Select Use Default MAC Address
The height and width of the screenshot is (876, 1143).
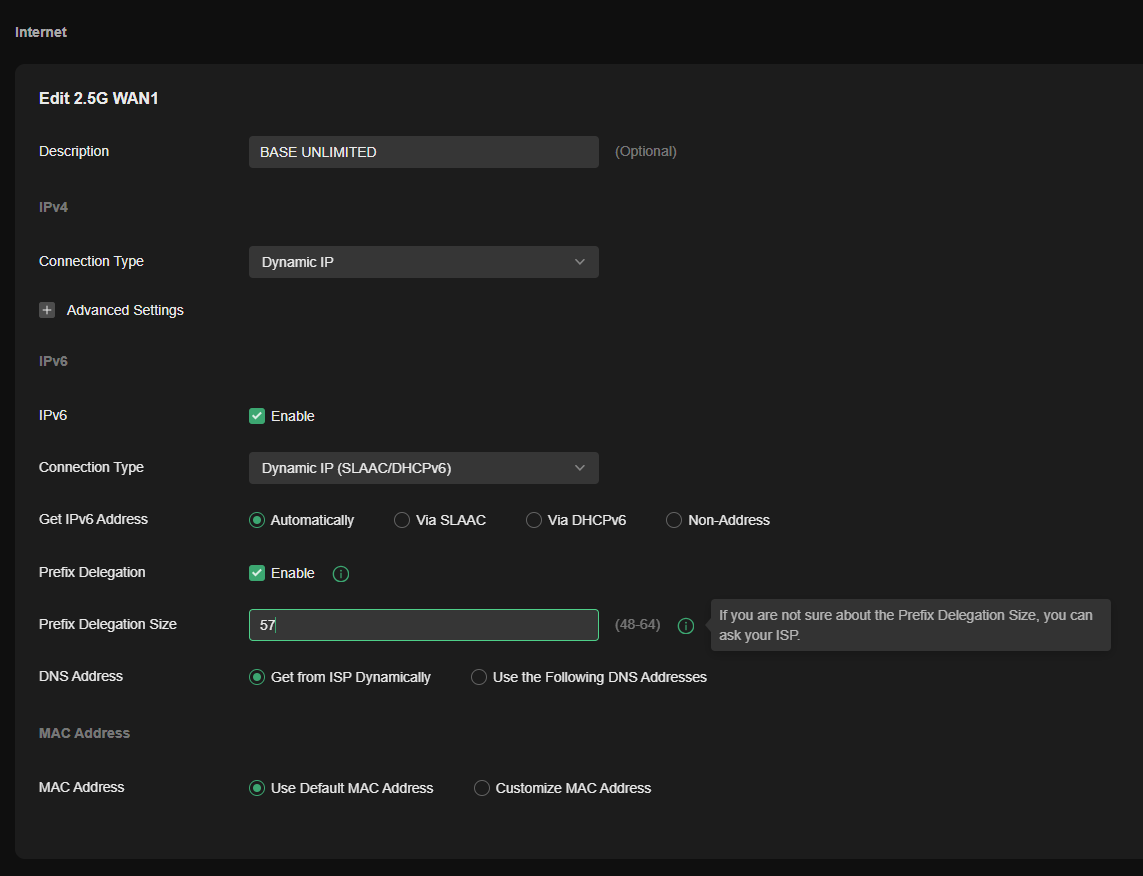[257, 788]
